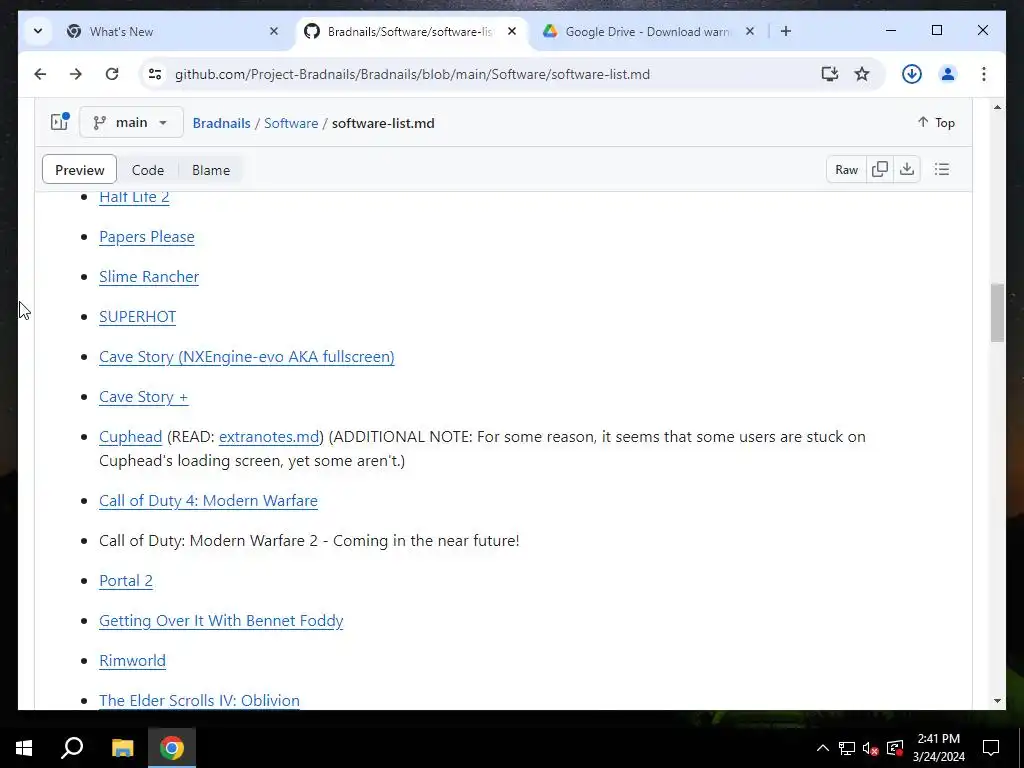This screenshot has height=768, width=1024.
Task: Open network status tray icon
Action: [x=847, y=748]
